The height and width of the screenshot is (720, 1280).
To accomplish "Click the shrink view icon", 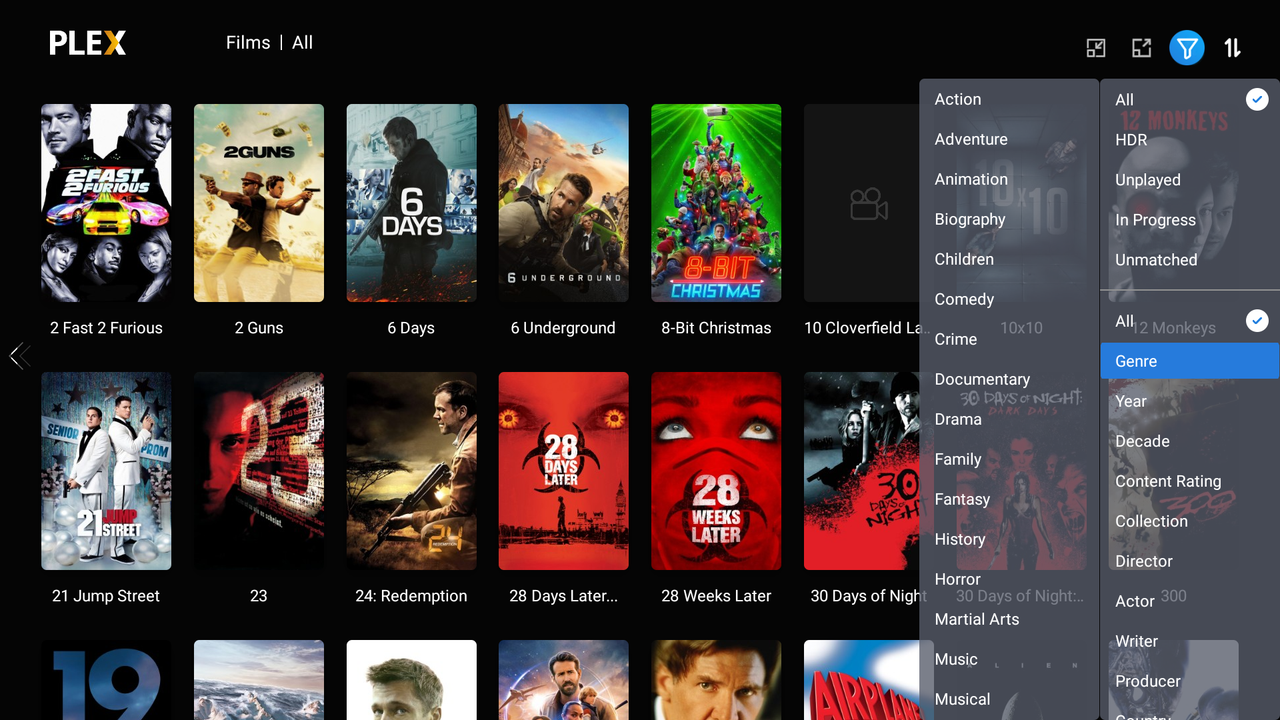I will [x=1096, y=48].
